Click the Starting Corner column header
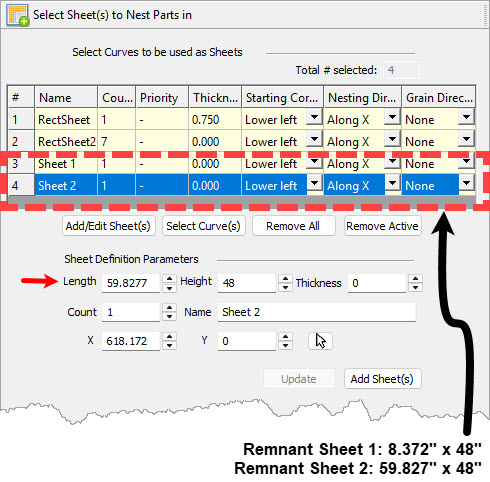490x482 pixels. coord(283,97)
